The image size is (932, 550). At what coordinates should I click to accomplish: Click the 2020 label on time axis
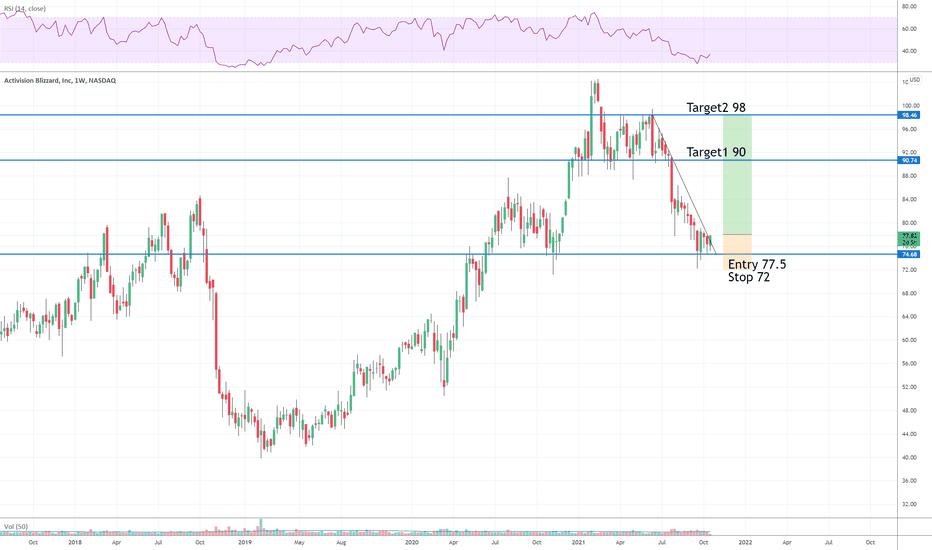coord(411,542)
